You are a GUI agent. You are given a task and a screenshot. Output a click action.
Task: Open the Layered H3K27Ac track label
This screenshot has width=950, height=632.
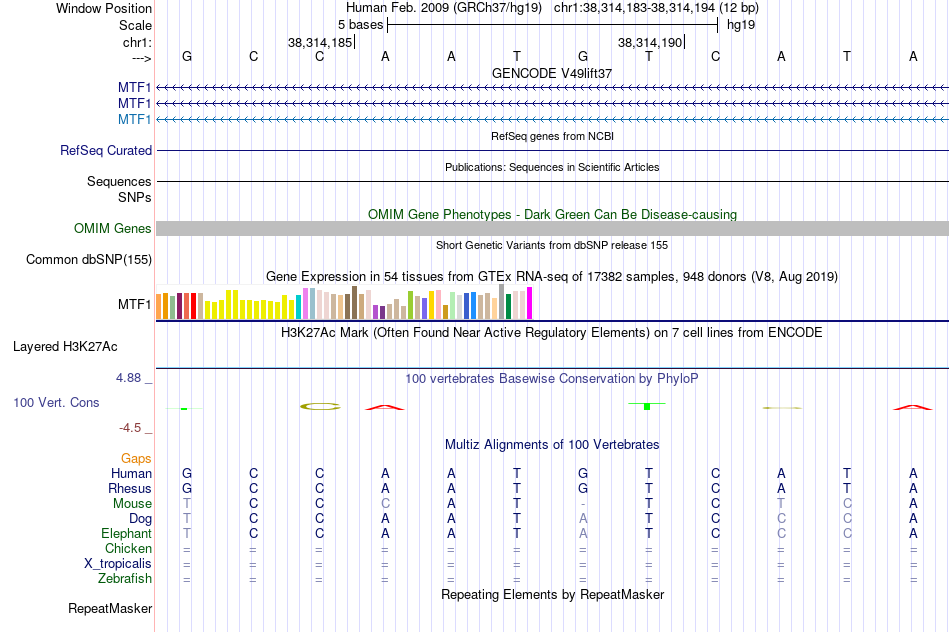[65, 347]
